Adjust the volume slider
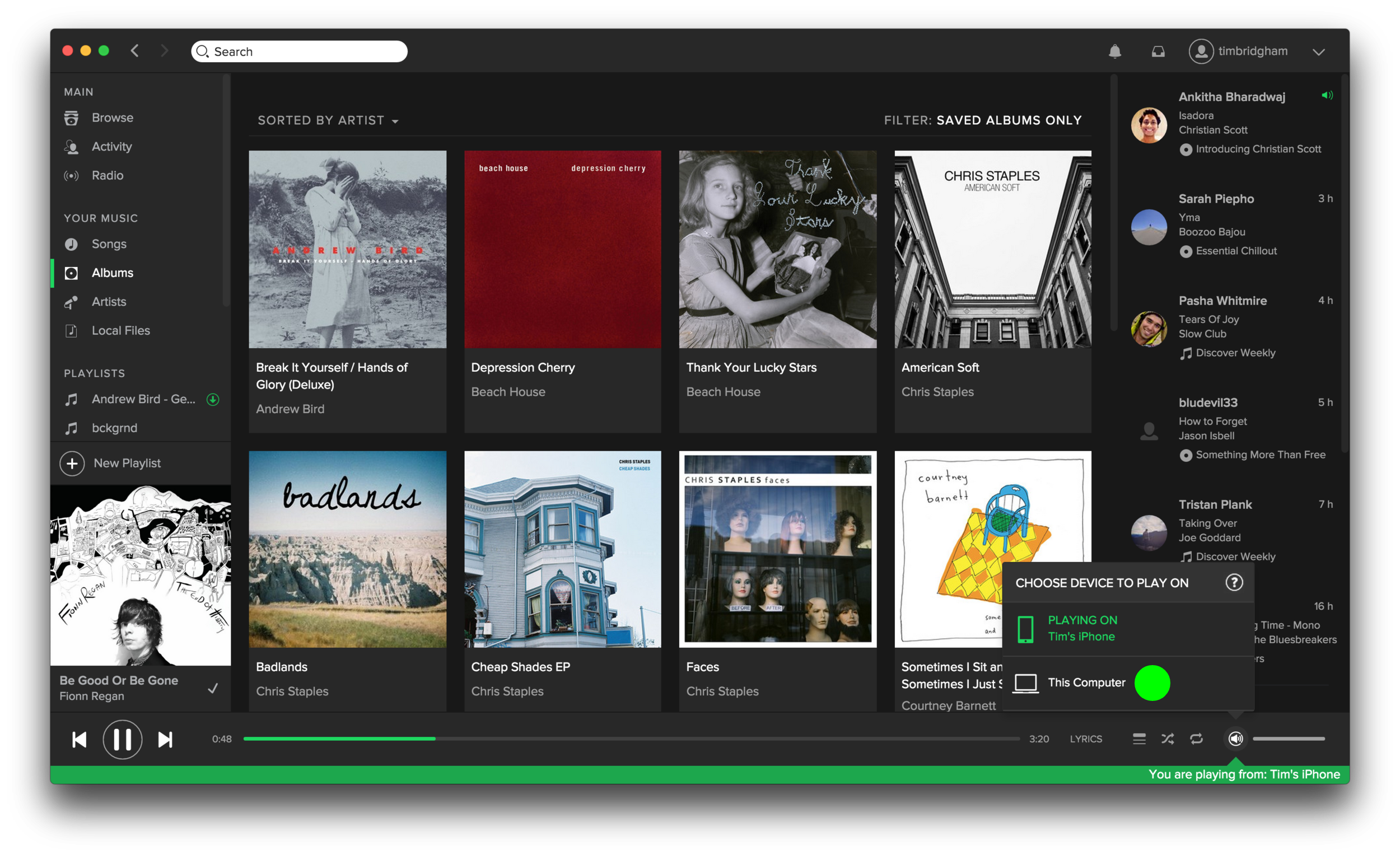This screenshot has width=1400, height=856. 1288,738
